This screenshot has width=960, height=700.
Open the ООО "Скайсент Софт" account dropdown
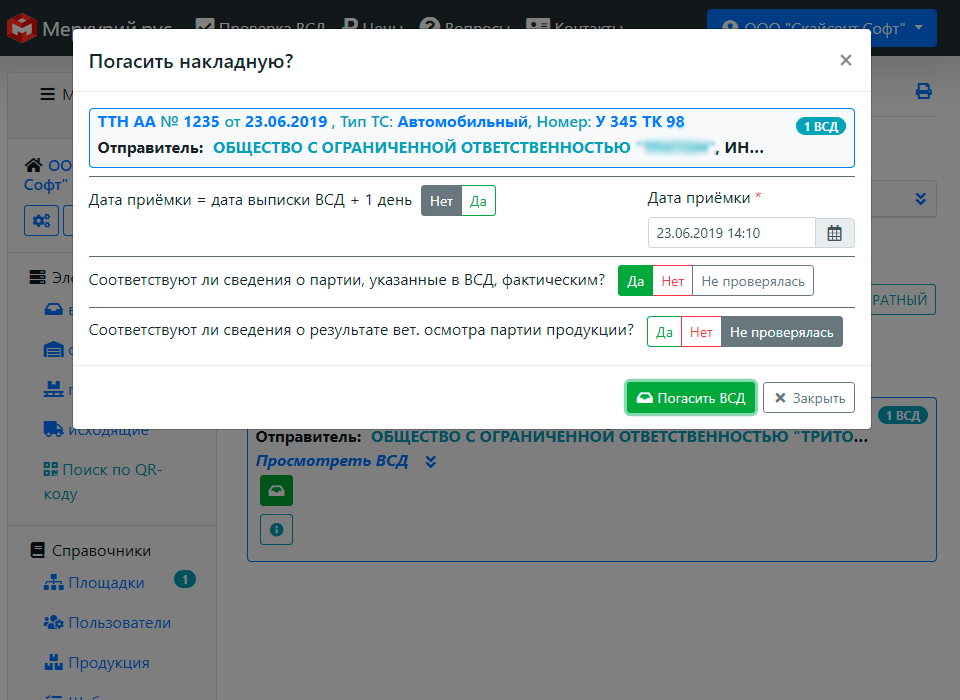click(821, 28)
